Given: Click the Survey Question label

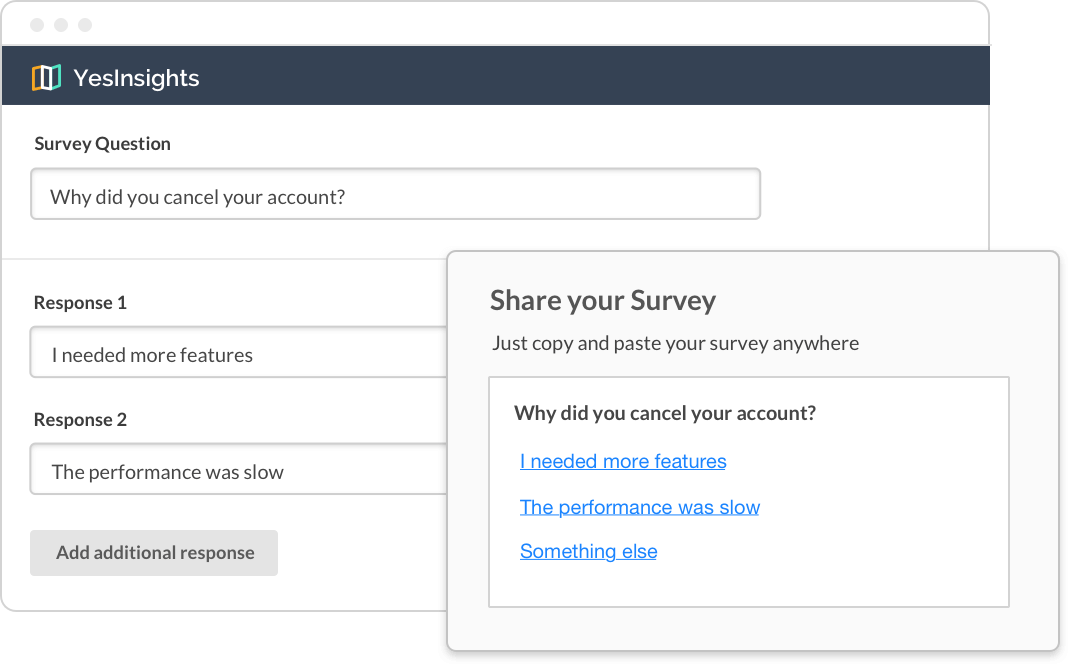Looking at the screenshot, I should point(102,143).
